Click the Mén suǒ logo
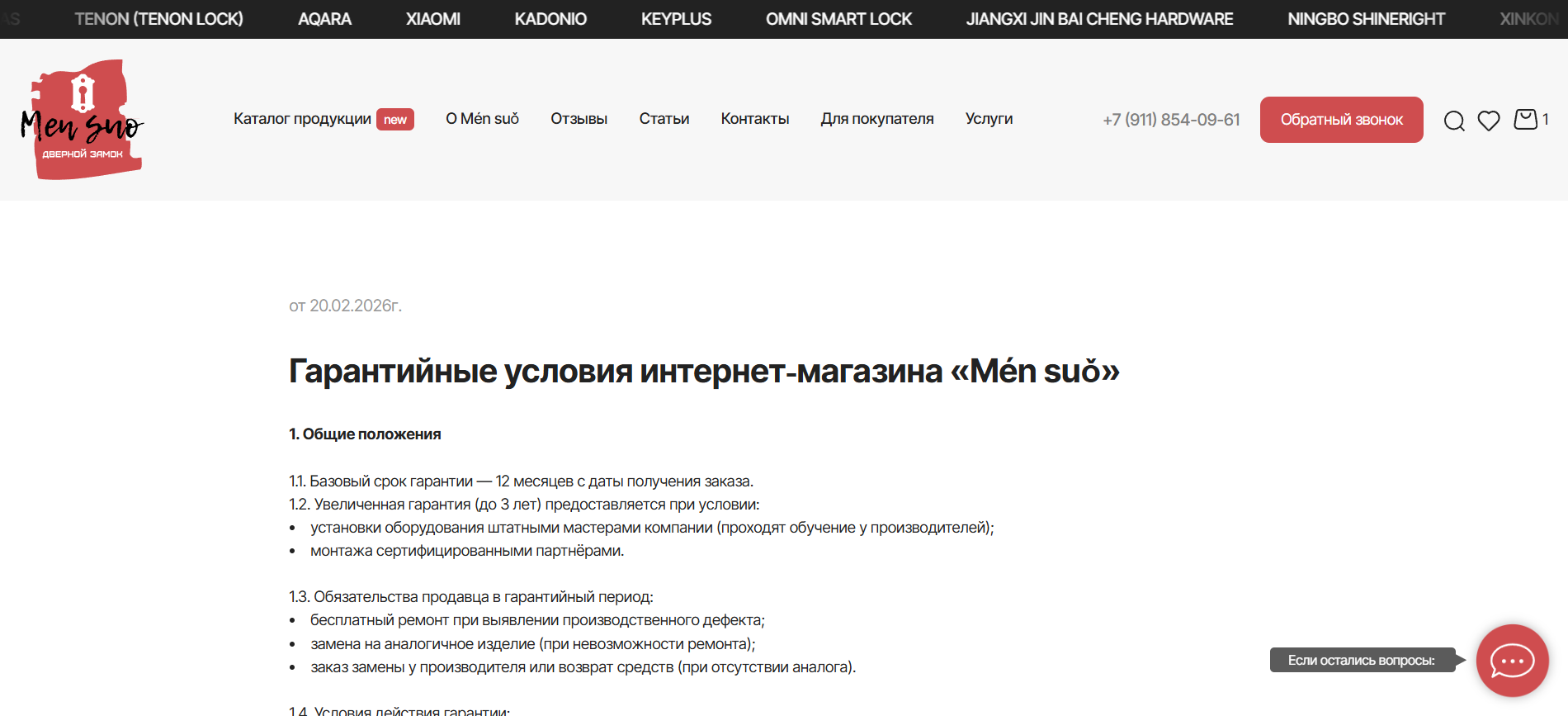The image size is (1568, 716). coord(83,120)
